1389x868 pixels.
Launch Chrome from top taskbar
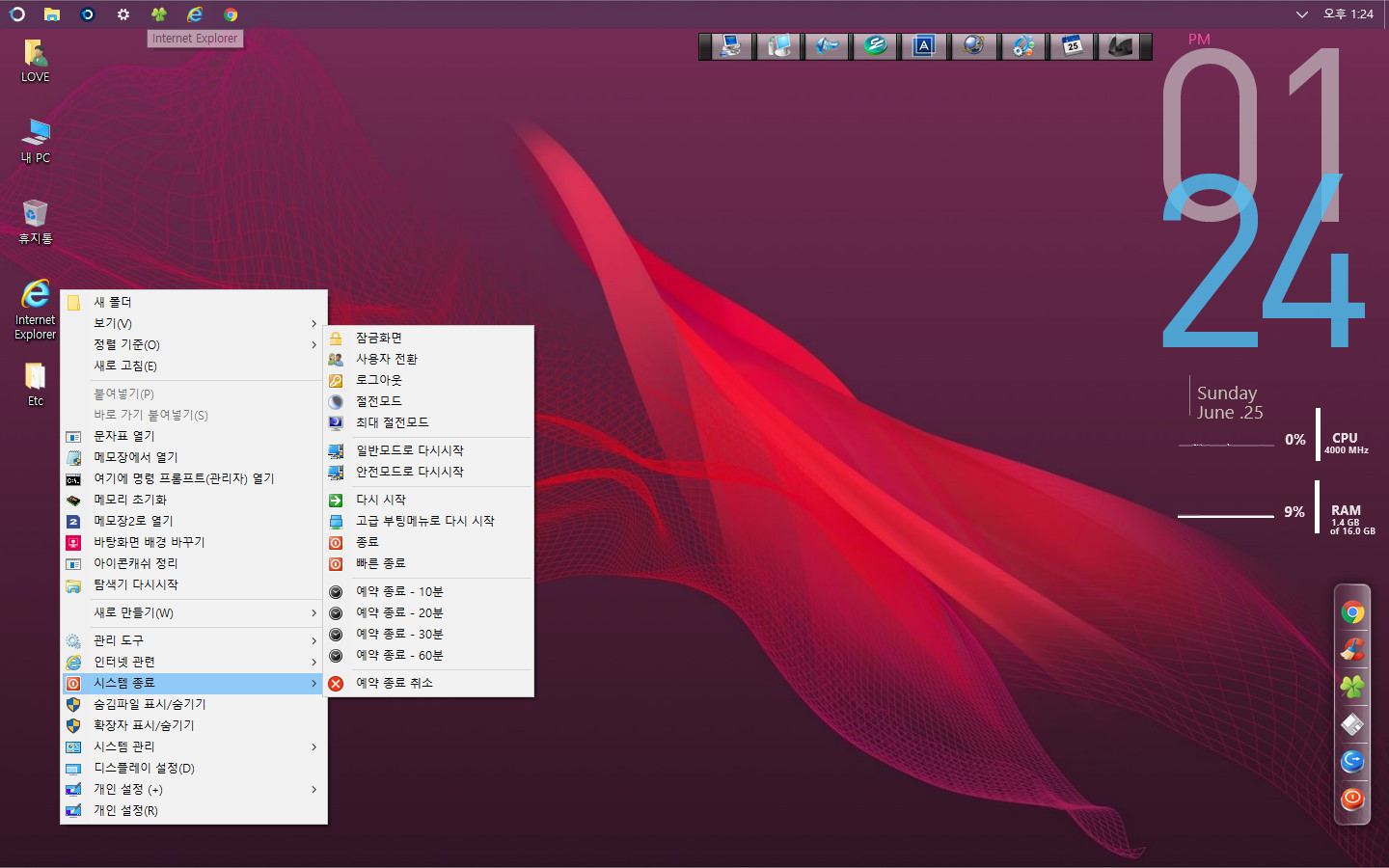(231, 14)
